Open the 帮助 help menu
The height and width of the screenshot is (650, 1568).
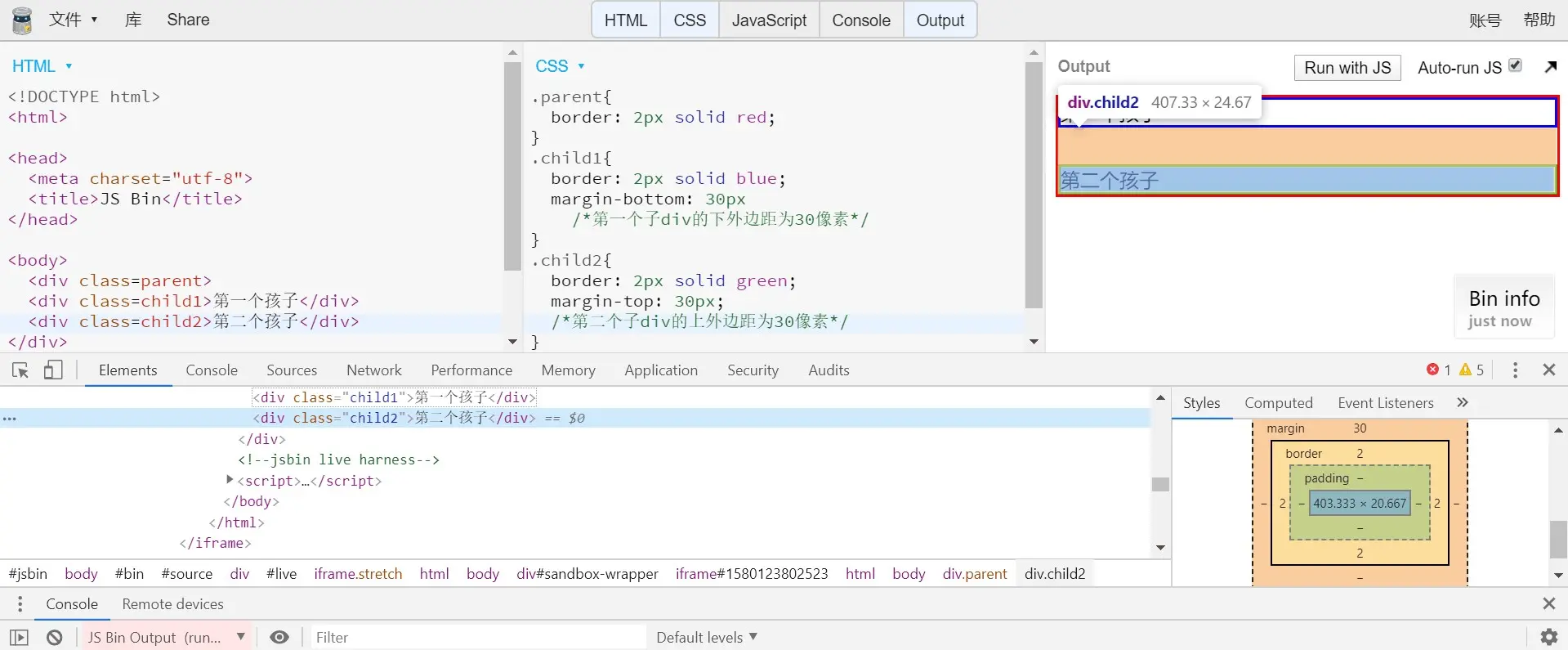coord(1539,20)
